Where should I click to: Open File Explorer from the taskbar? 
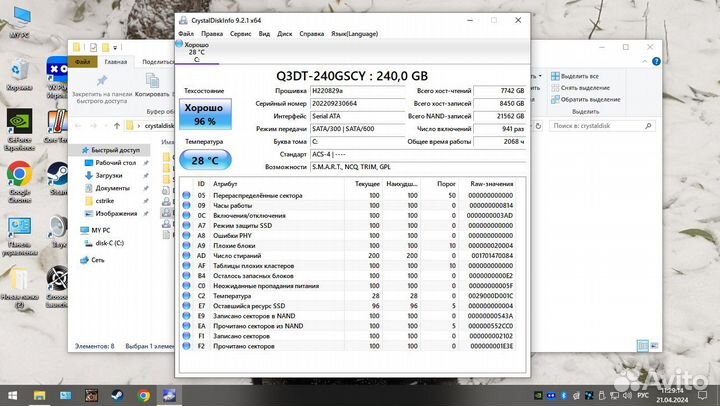pyautogui.click(x=39, y=395)
